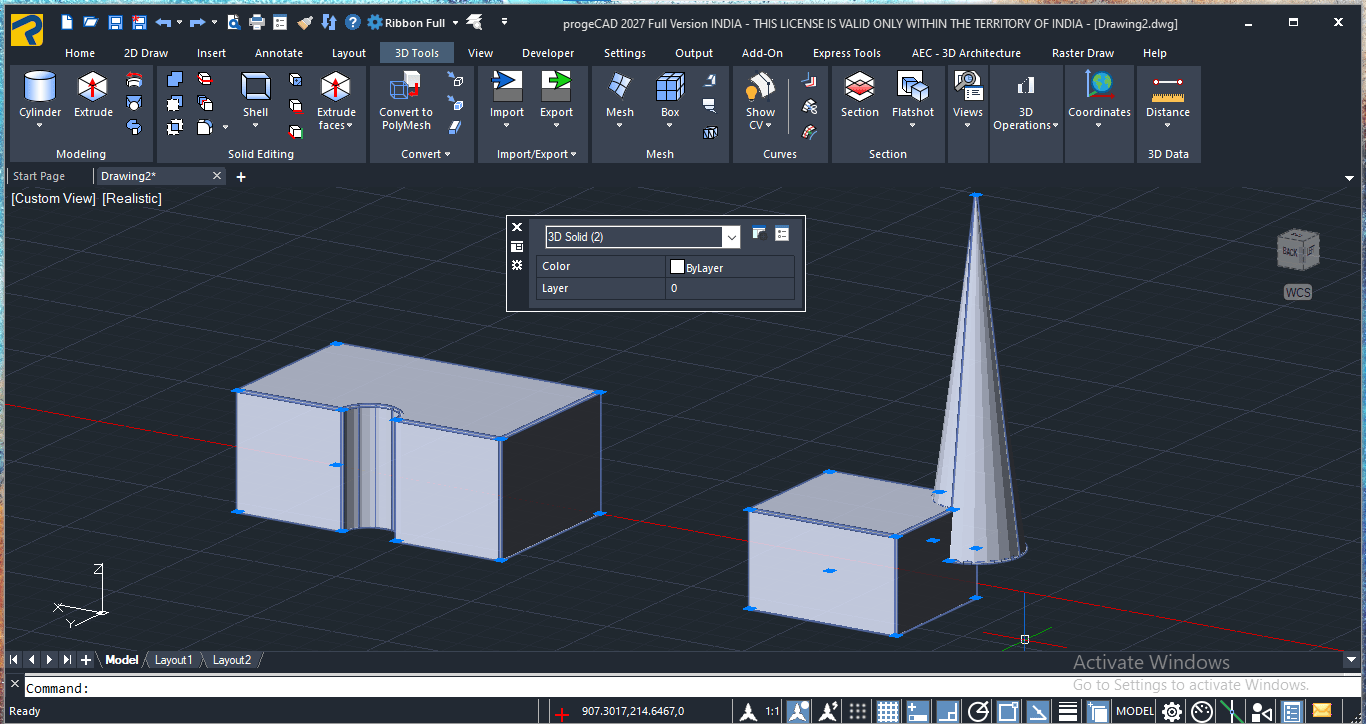The image size is (1366, 724).
Task: Click the view cube in the viewport
Action: [1298, 250]
